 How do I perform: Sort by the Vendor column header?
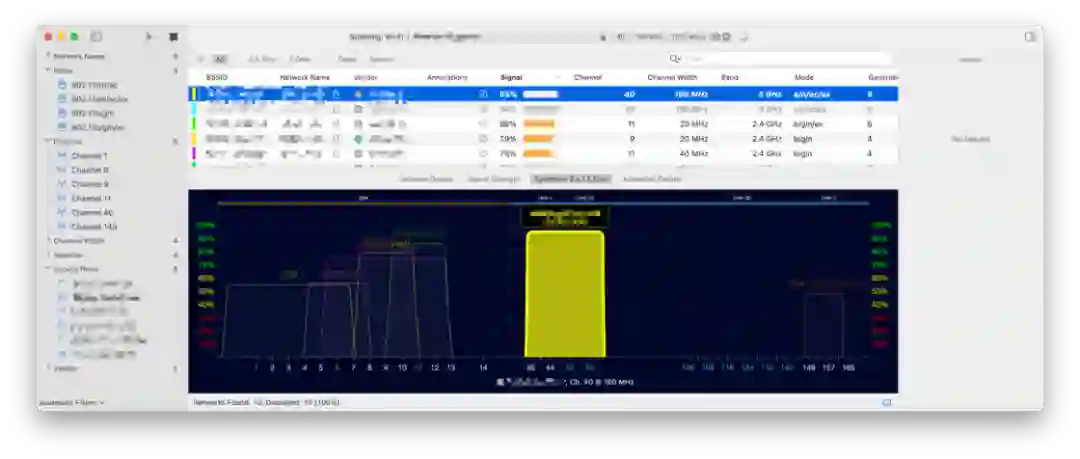[x=365, y=78]
